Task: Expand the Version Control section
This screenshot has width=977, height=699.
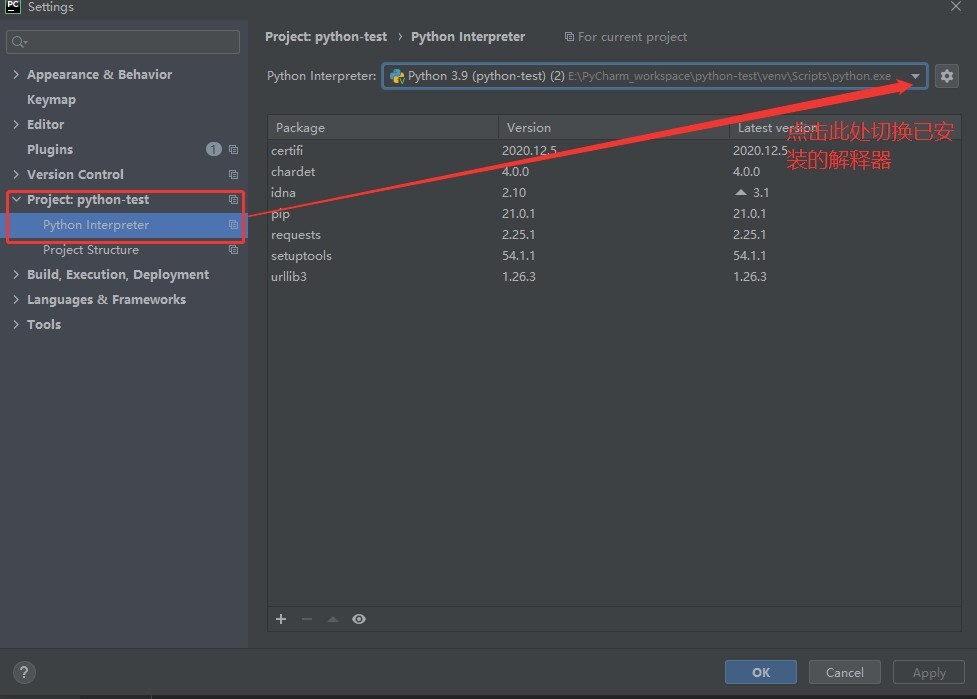Action: click(x=16, y=174)
